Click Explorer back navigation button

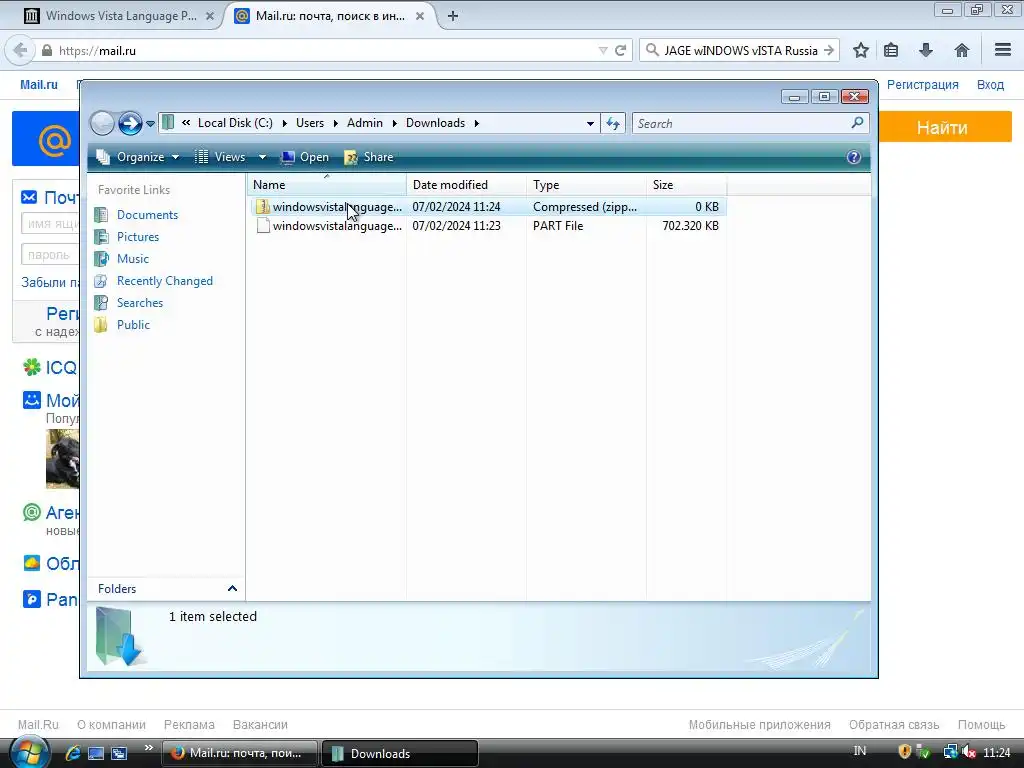click(102, 123)
